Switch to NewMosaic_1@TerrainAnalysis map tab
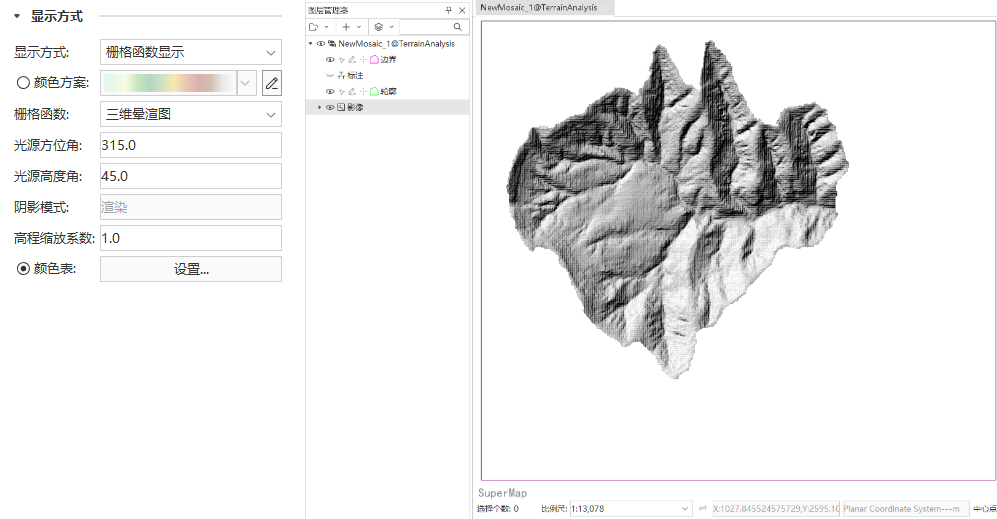Viewport: 997px width, 519px height. (540, 7)
